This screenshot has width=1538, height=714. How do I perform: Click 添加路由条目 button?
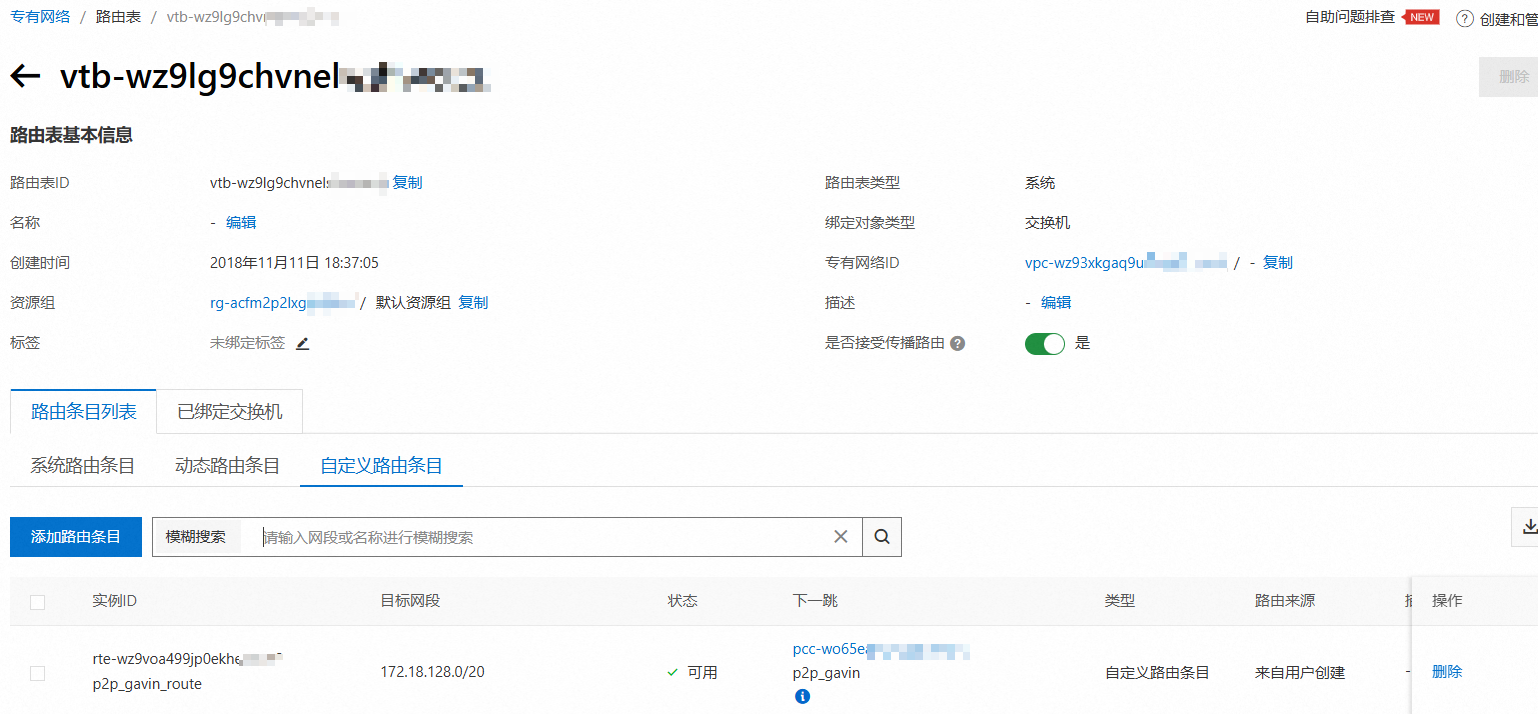(76, 537)
